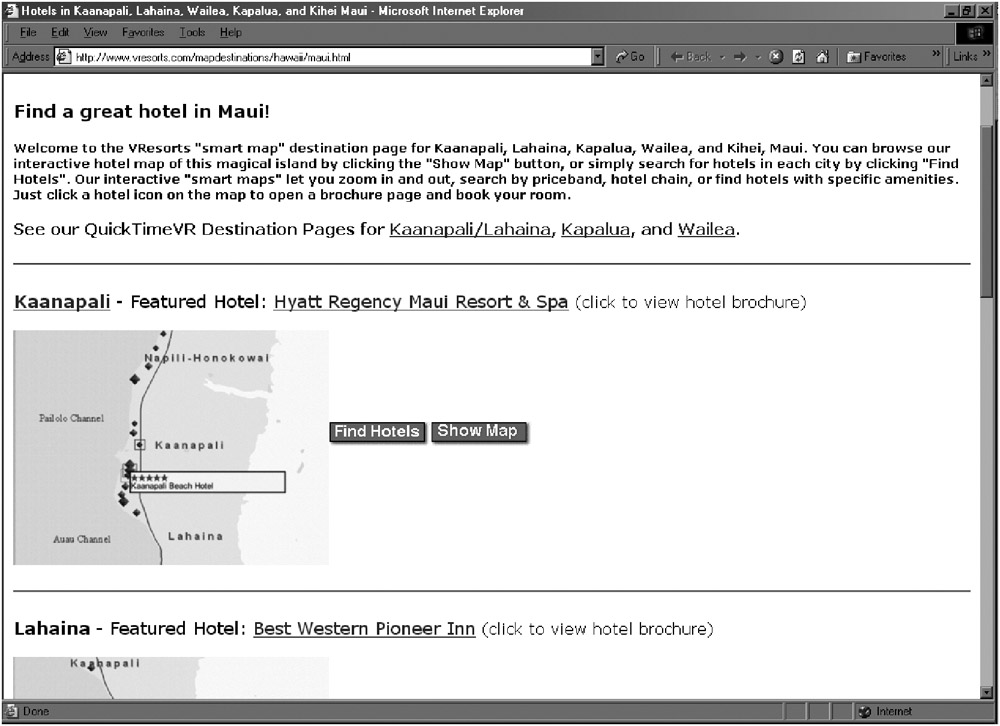Click the vertical scrollbar down arrow

click(986, 692)
